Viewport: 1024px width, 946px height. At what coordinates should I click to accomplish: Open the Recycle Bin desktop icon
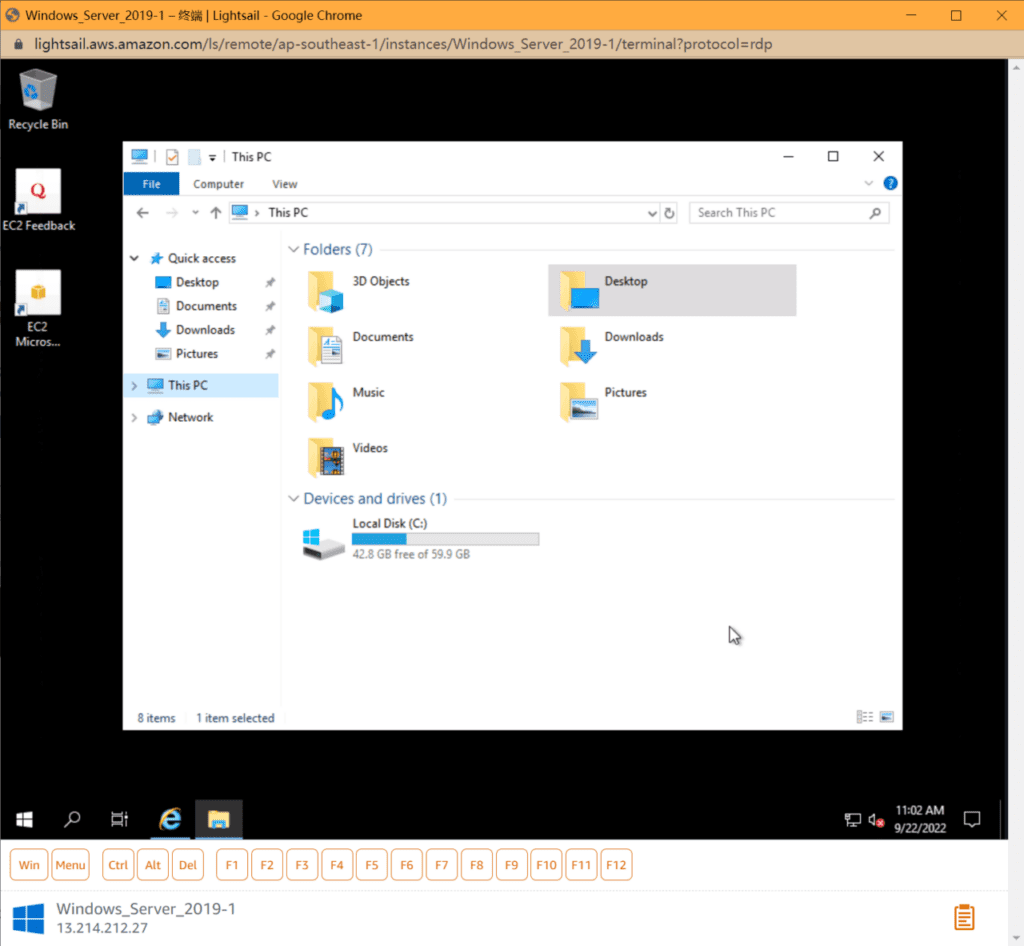[38, 98]
